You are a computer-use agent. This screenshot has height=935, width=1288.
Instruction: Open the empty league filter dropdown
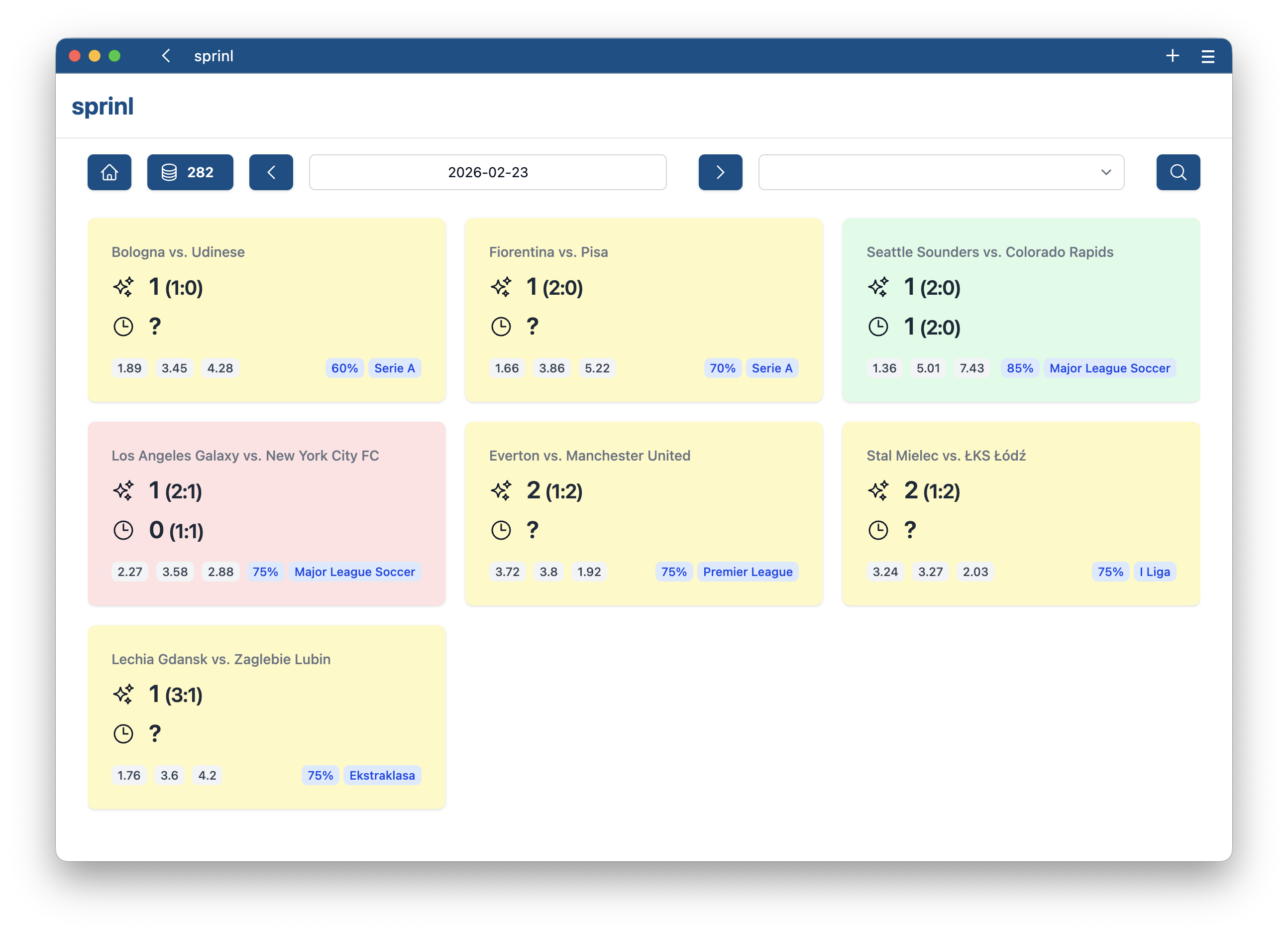(941, 172)
